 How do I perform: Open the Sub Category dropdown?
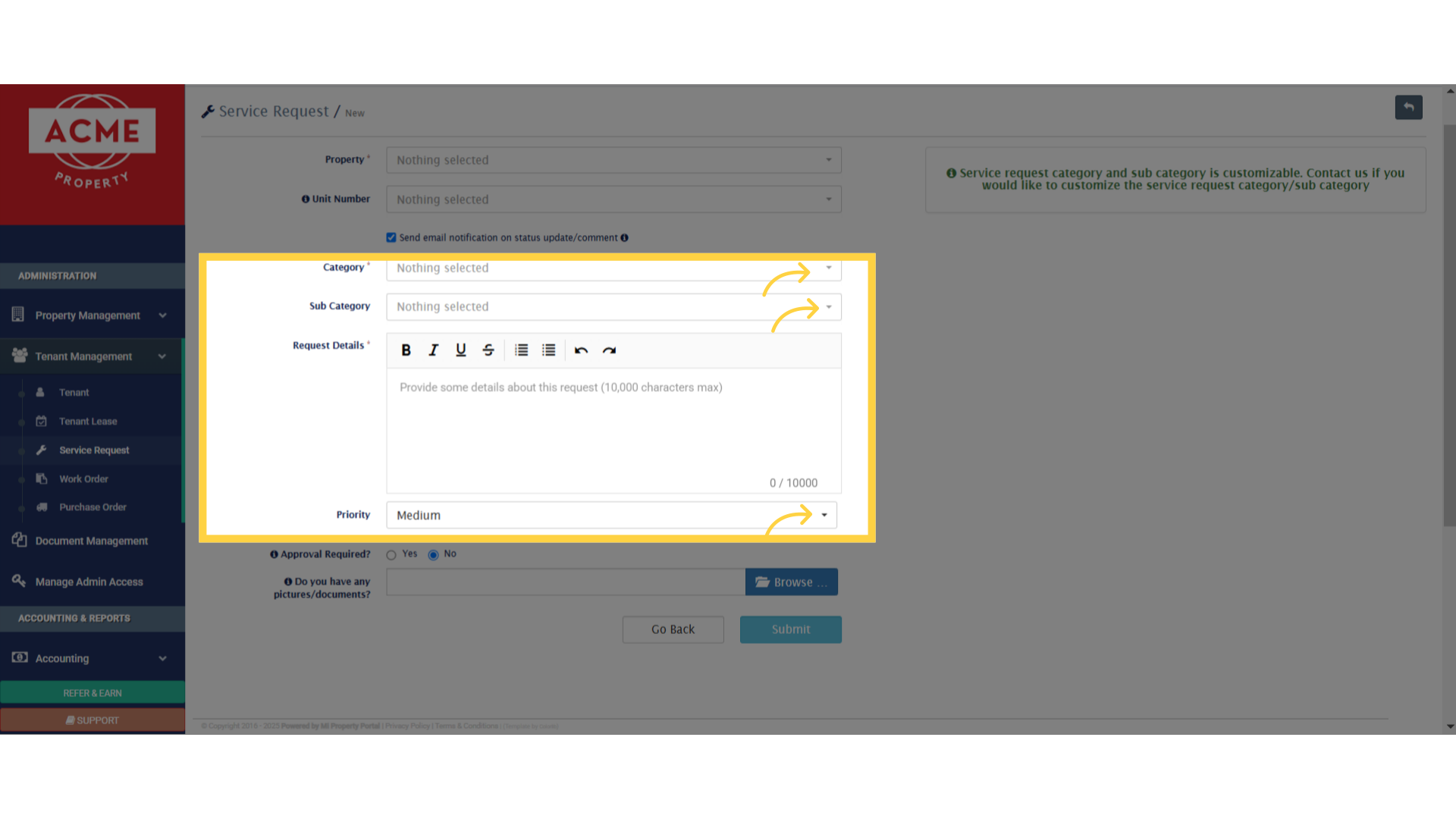pyautogui.click(x=613, y=306)
